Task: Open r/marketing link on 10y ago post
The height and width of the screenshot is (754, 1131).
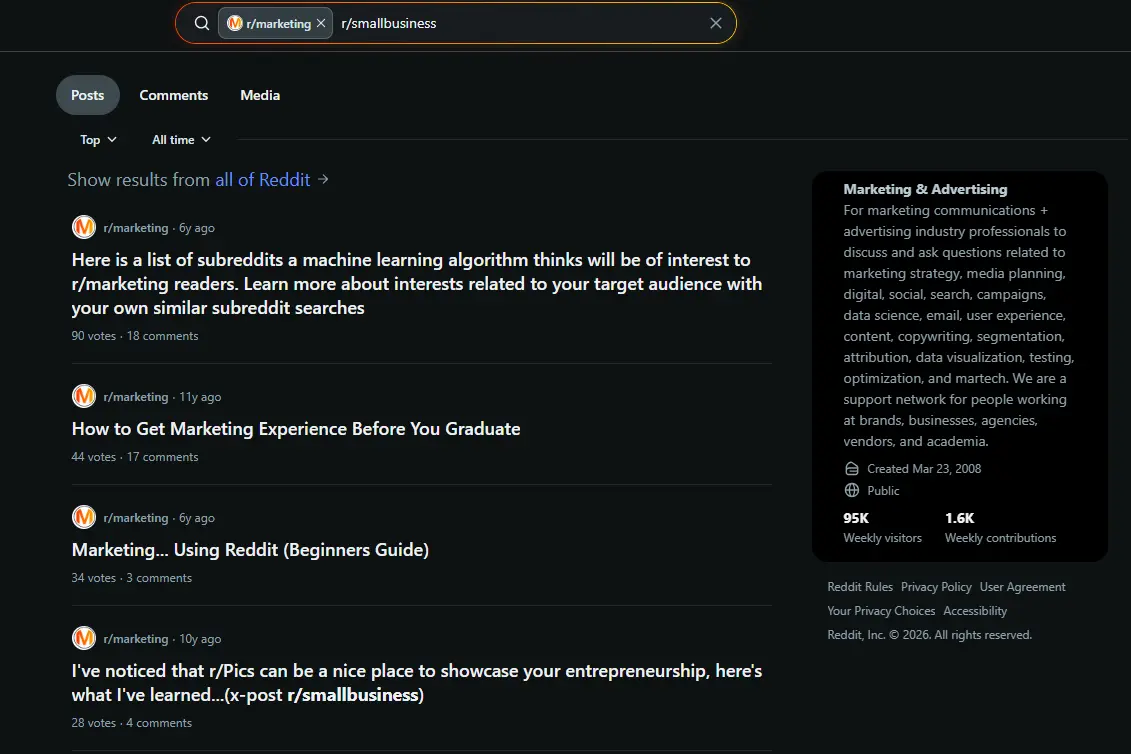Action: pyautogui.click(x=136, y=639)
